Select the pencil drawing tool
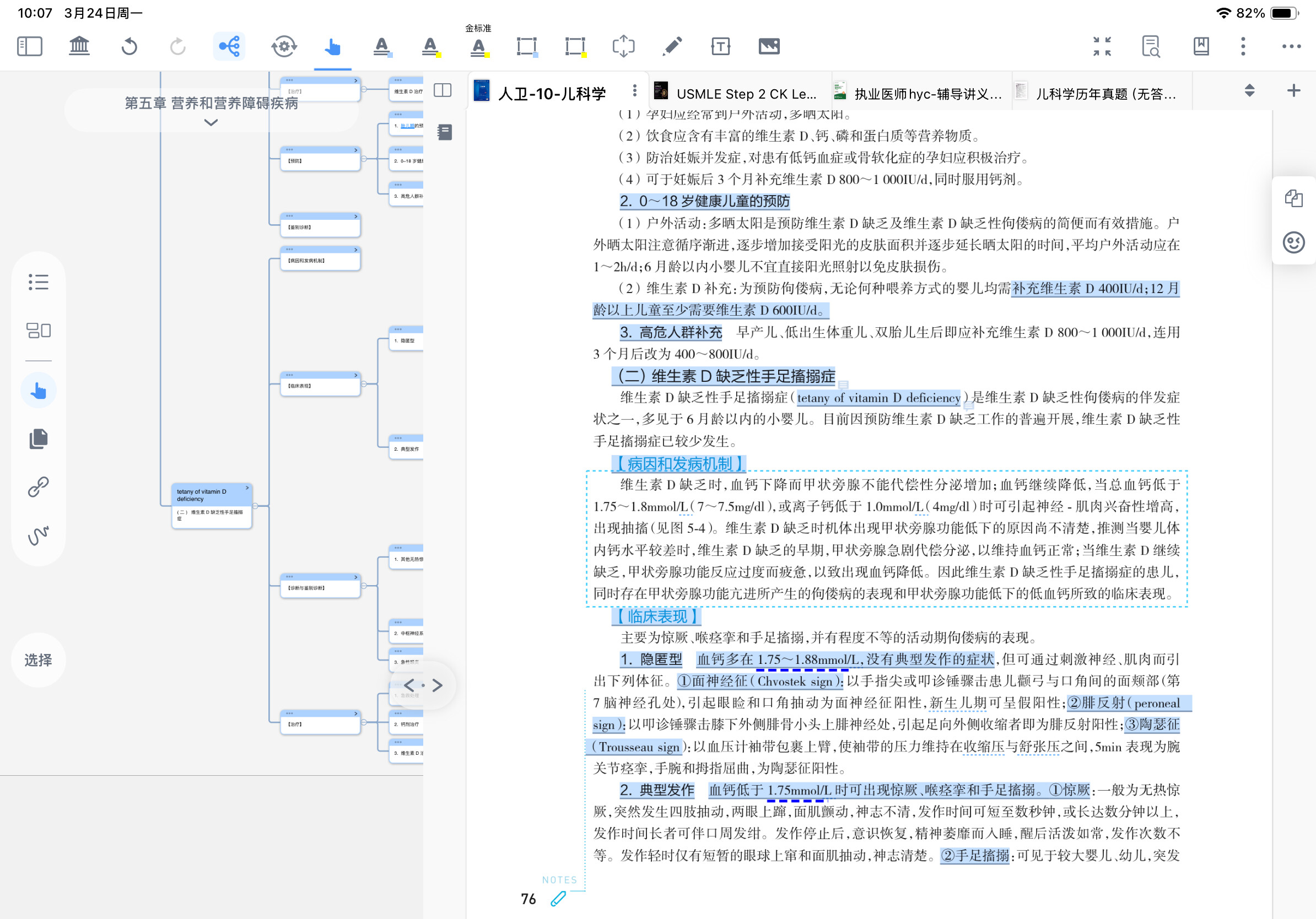 (672, 46)
